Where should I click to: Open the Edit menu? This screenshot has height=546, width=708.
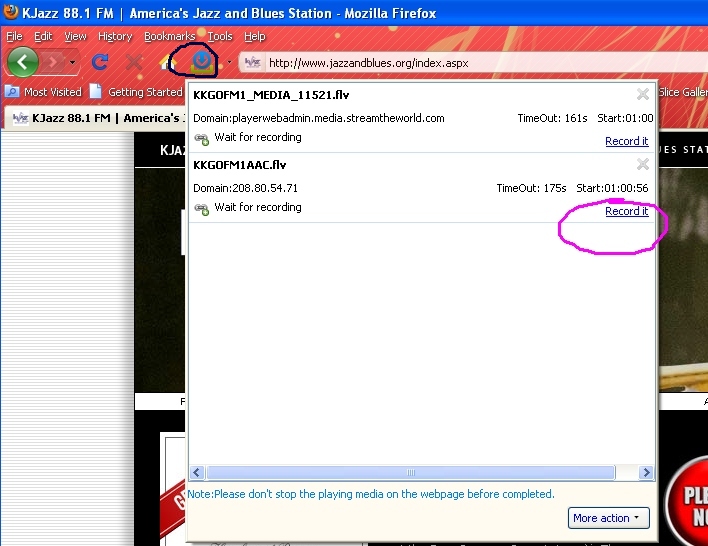point(43,36)
